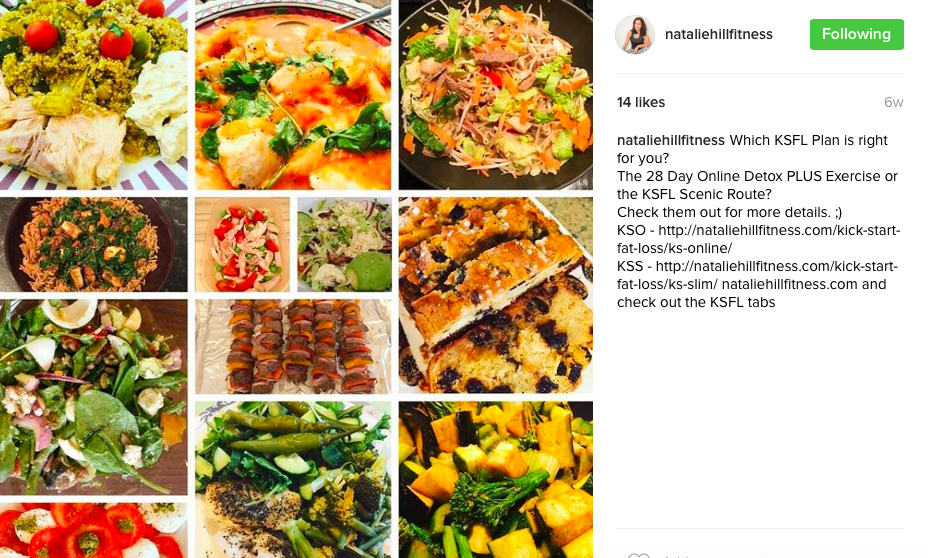Click the green chilli peppers and broccoli photo
The width and height of the screenshot is (928, 558).
pos(293,479)
